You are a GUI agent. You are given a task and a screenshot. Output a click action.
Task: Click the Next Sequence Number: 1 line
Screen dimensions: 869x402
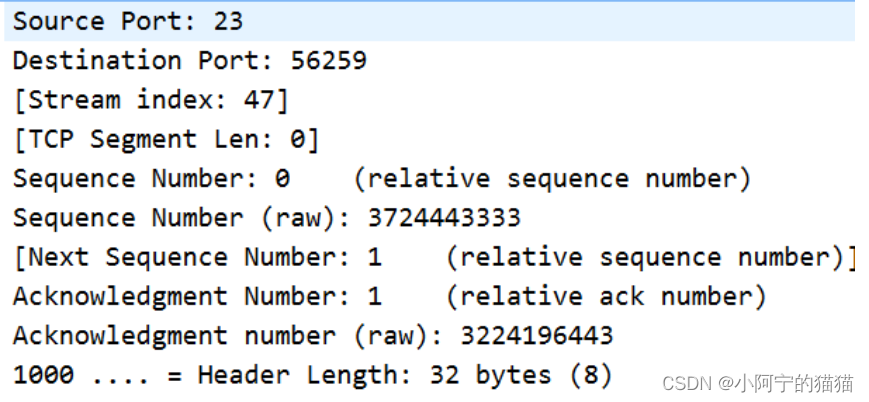[430, 257]
